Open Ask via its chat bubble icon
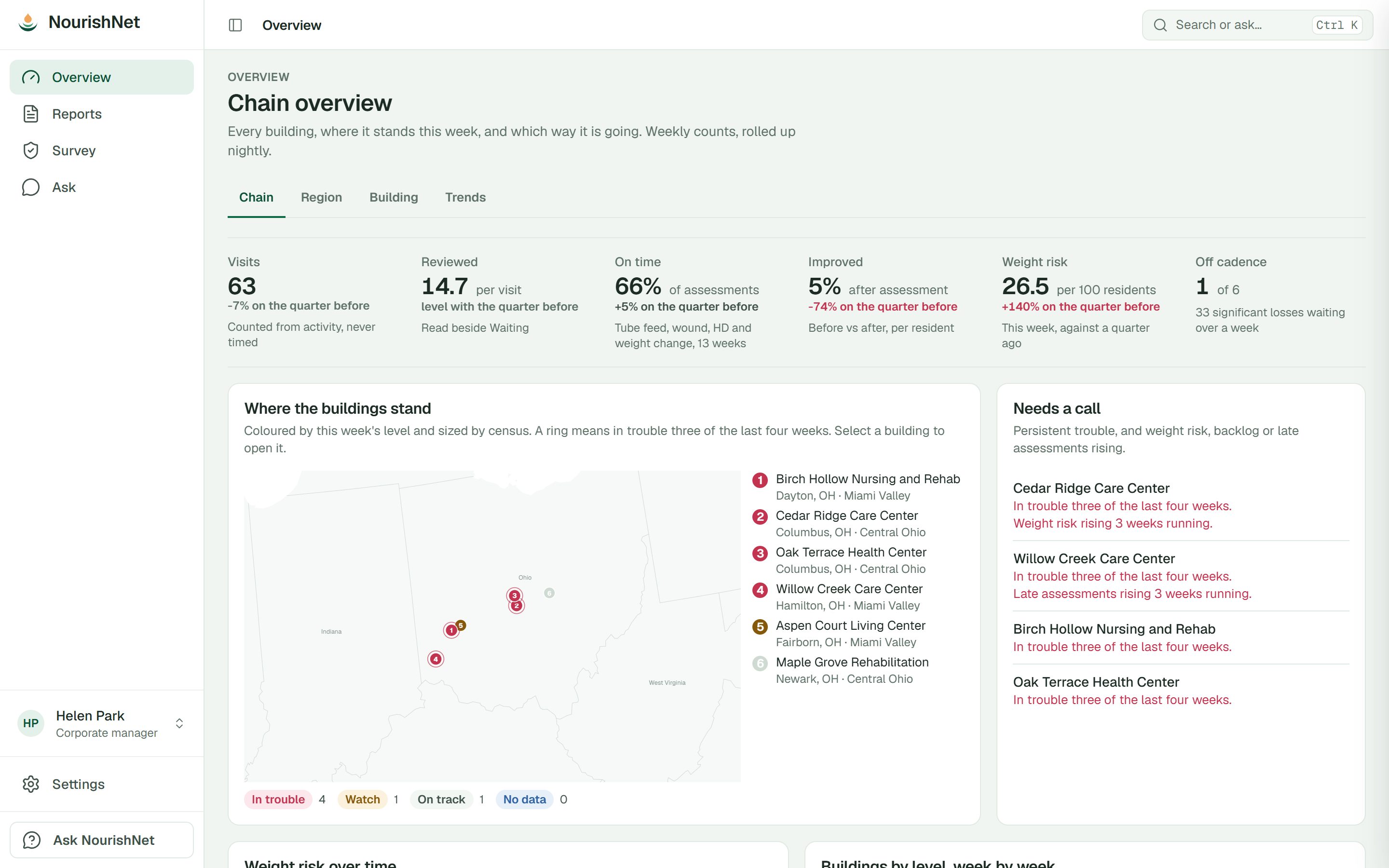Viewport: 1389px width, 868px height. coord(31,187)
